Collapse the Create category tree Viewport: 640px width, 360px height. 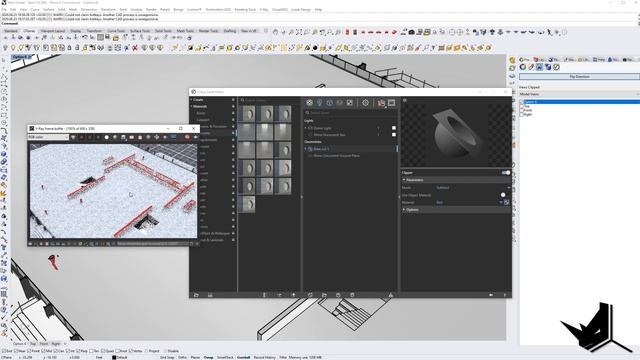191,100
